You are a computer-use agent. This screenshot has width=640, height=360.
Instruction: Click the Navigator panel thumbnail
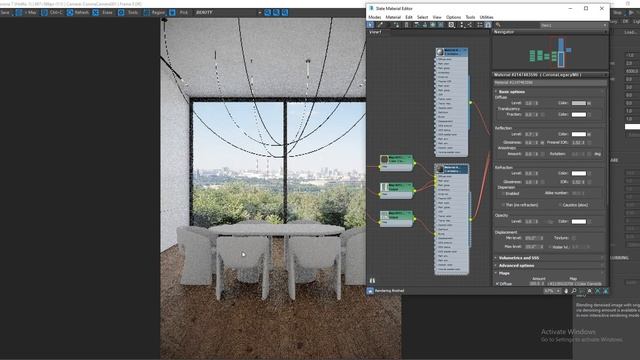[x=549, y=53]
